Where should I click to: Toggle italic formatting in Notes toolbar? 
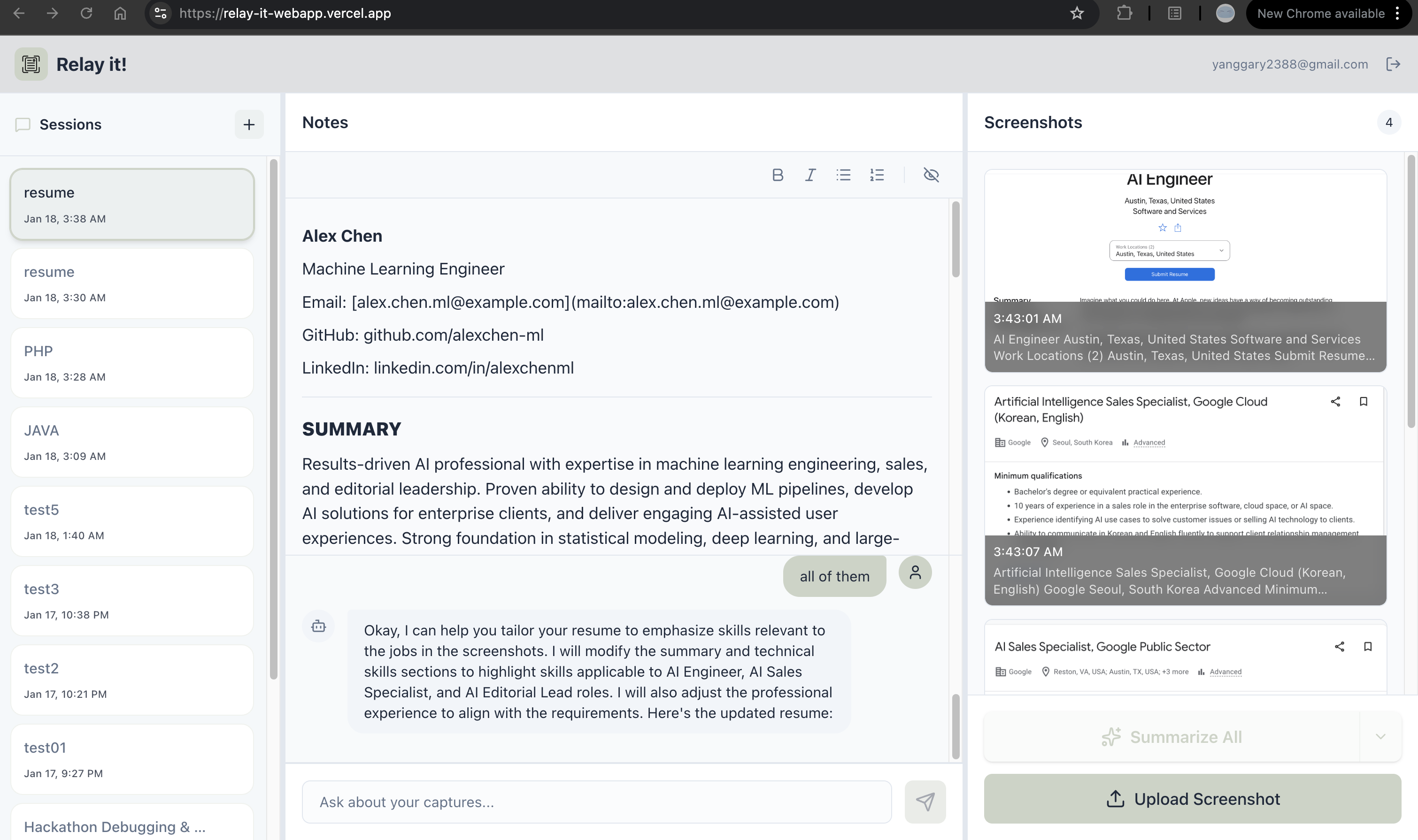click(810, 175)
